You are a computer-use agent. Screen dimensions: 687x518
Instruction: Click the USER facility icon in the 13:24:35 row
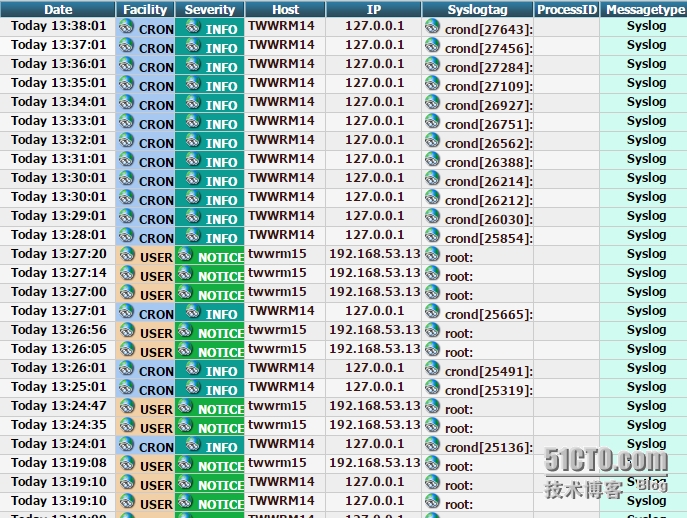[127, 426]
